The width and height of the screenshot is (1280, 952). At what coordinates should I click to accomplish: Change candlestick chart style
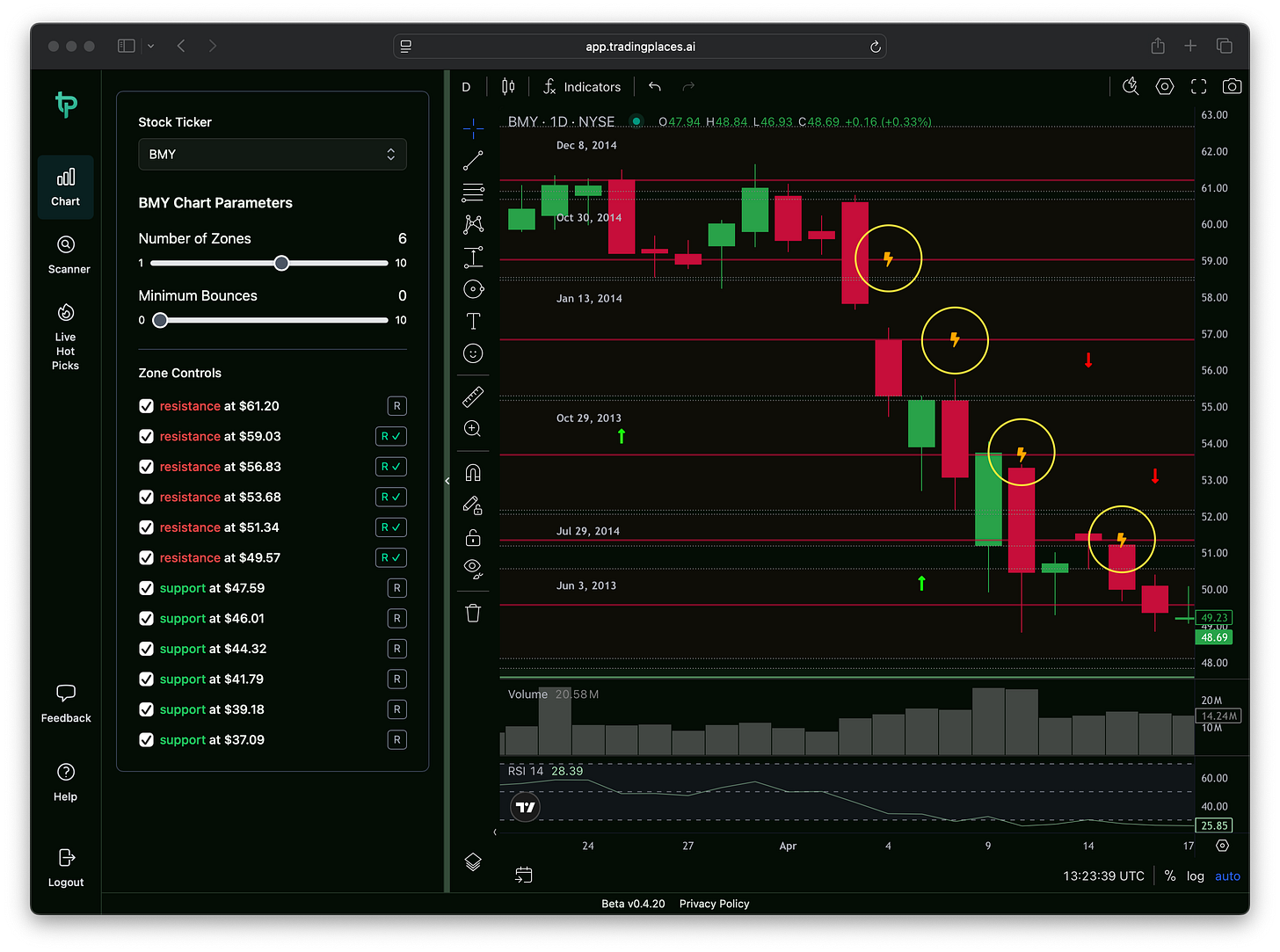tap(508, 86)
